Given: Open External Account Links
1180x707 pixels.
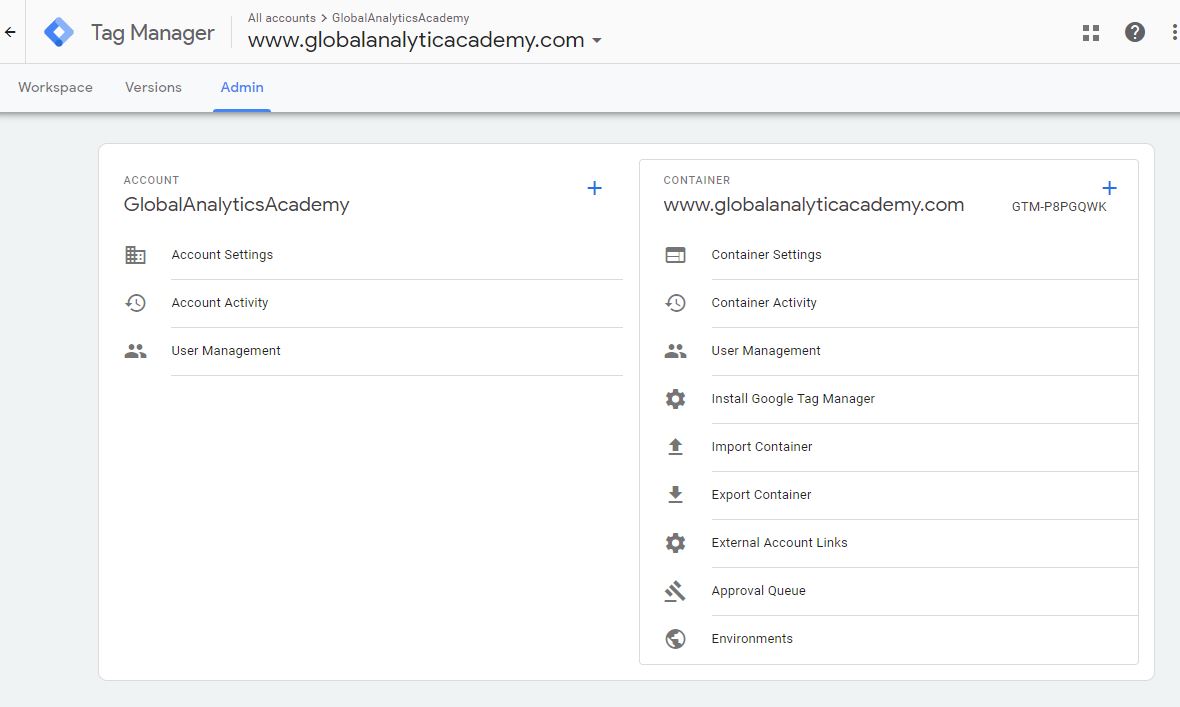Looking at the screenshot, I should coord(779,543).
